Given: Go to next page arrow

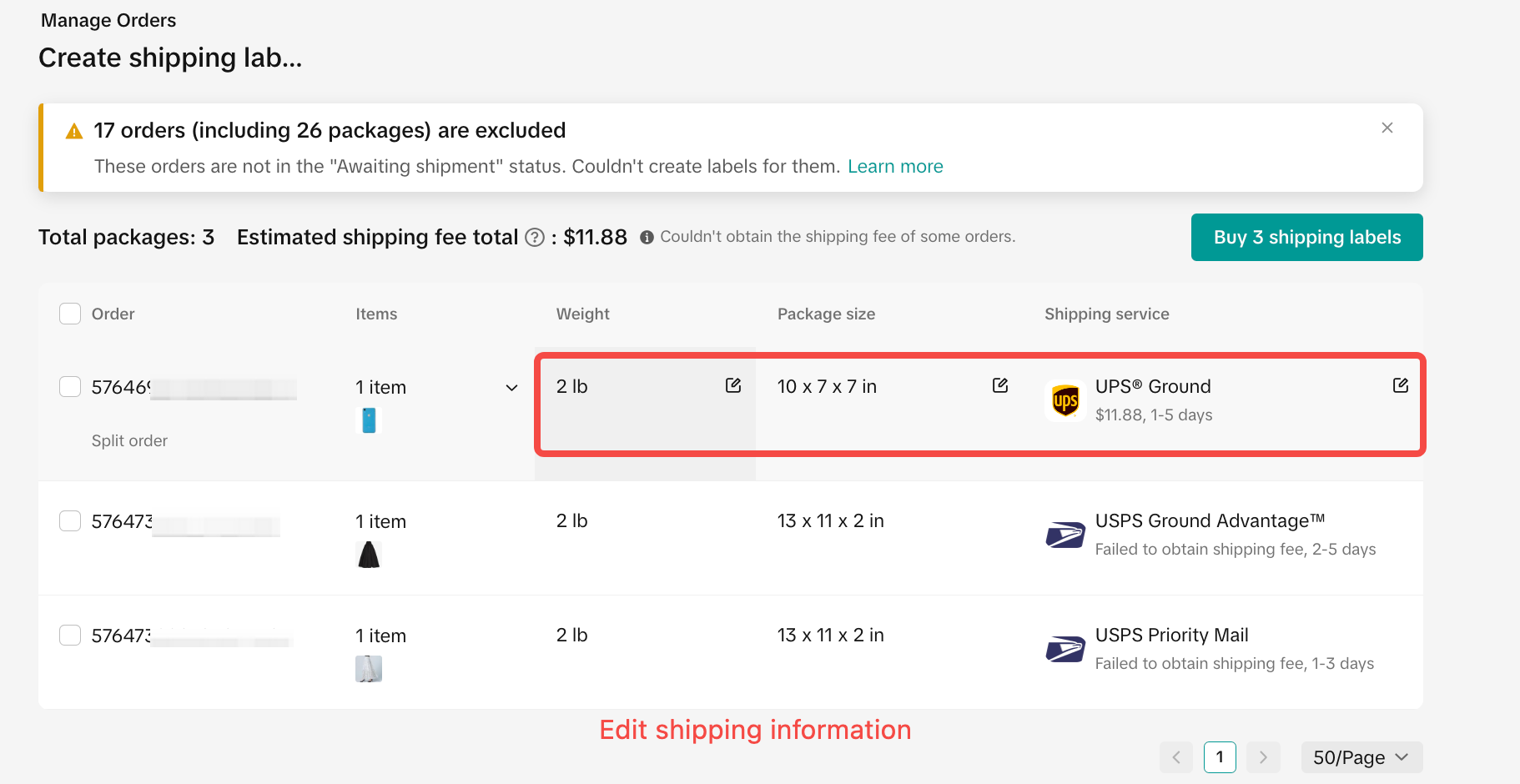Looking at the screenshot, I should [x=1262, y=757].
